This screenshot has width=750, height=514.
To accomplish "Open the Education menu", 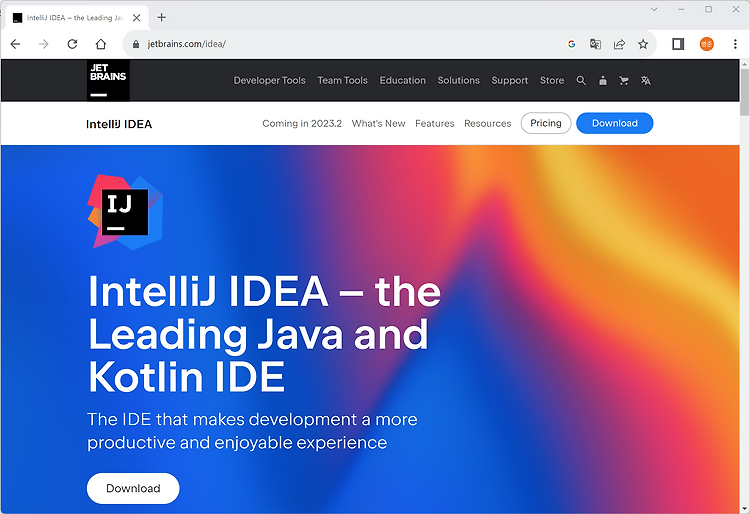I will click(402, 80).
